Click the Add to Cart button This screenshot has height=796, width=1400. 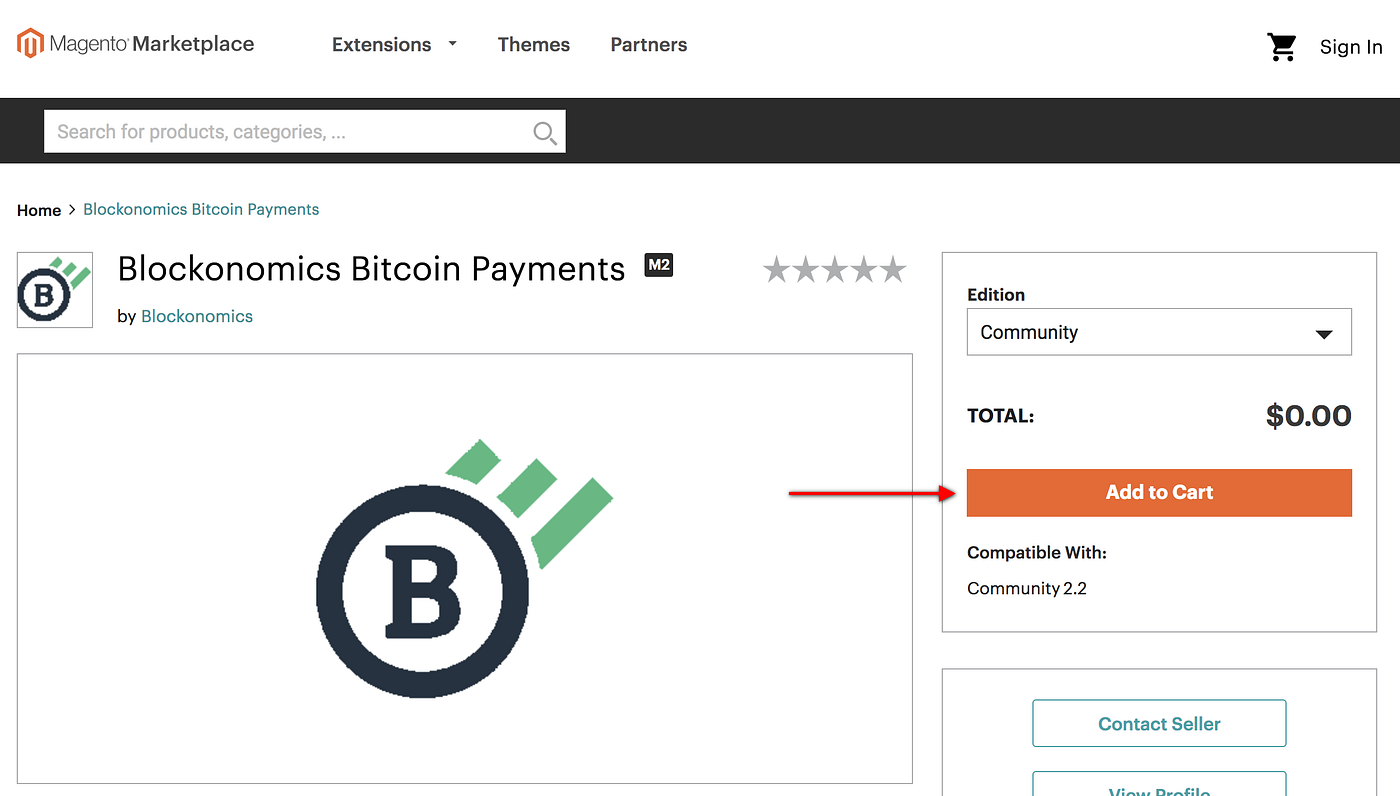pyautogui.click(x=1159, y=493)
